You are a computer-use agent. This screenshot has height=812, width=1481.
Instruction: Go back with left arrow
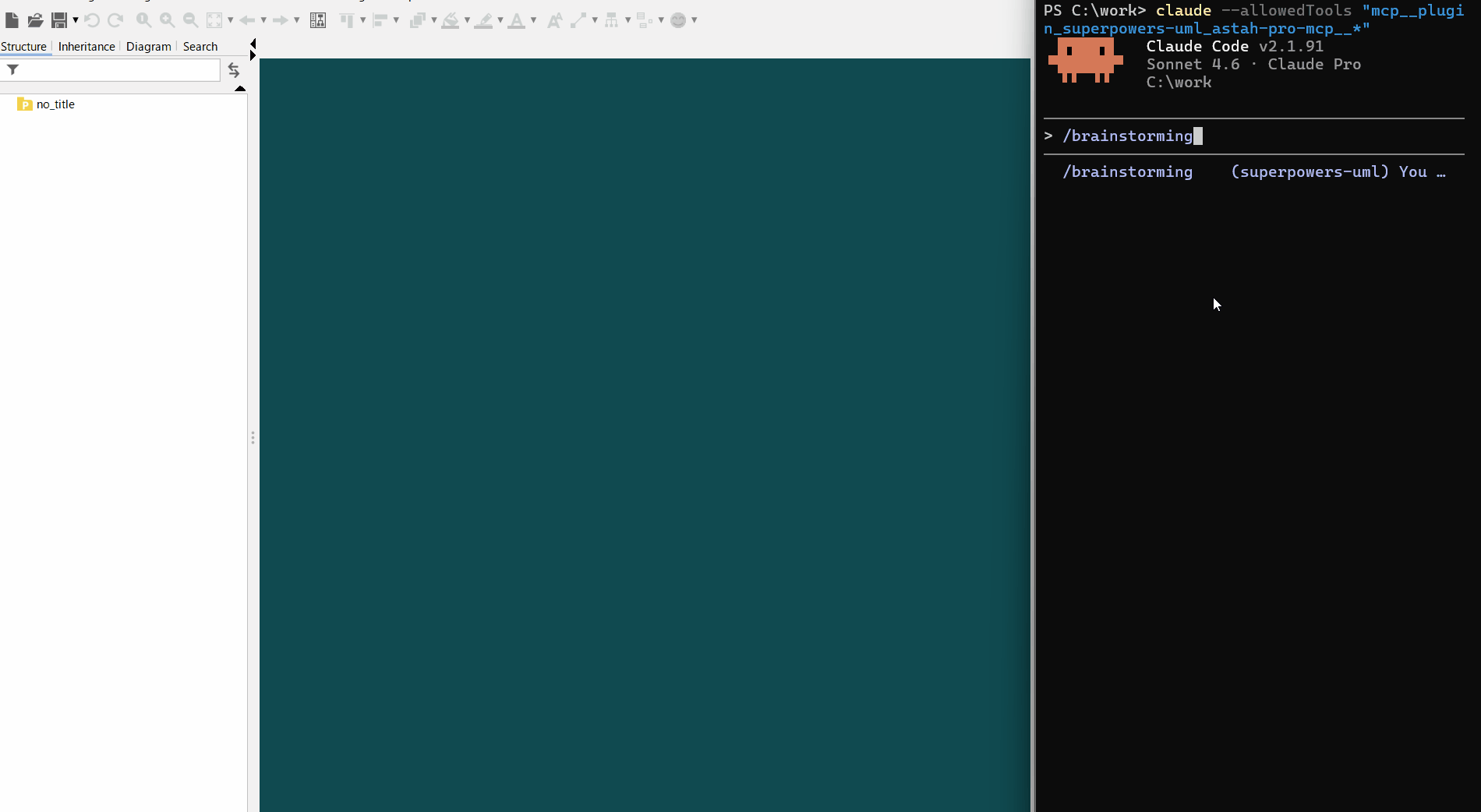coord(248,20)
